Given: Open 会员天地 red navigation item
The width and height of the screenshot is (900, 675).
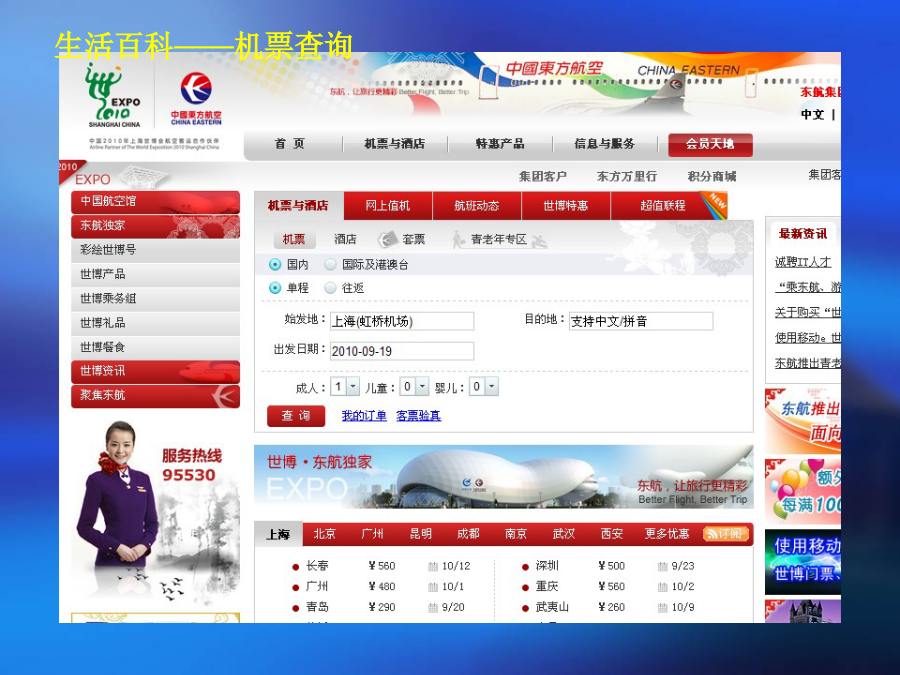Looking at the screenshot, I should point(710,145).
